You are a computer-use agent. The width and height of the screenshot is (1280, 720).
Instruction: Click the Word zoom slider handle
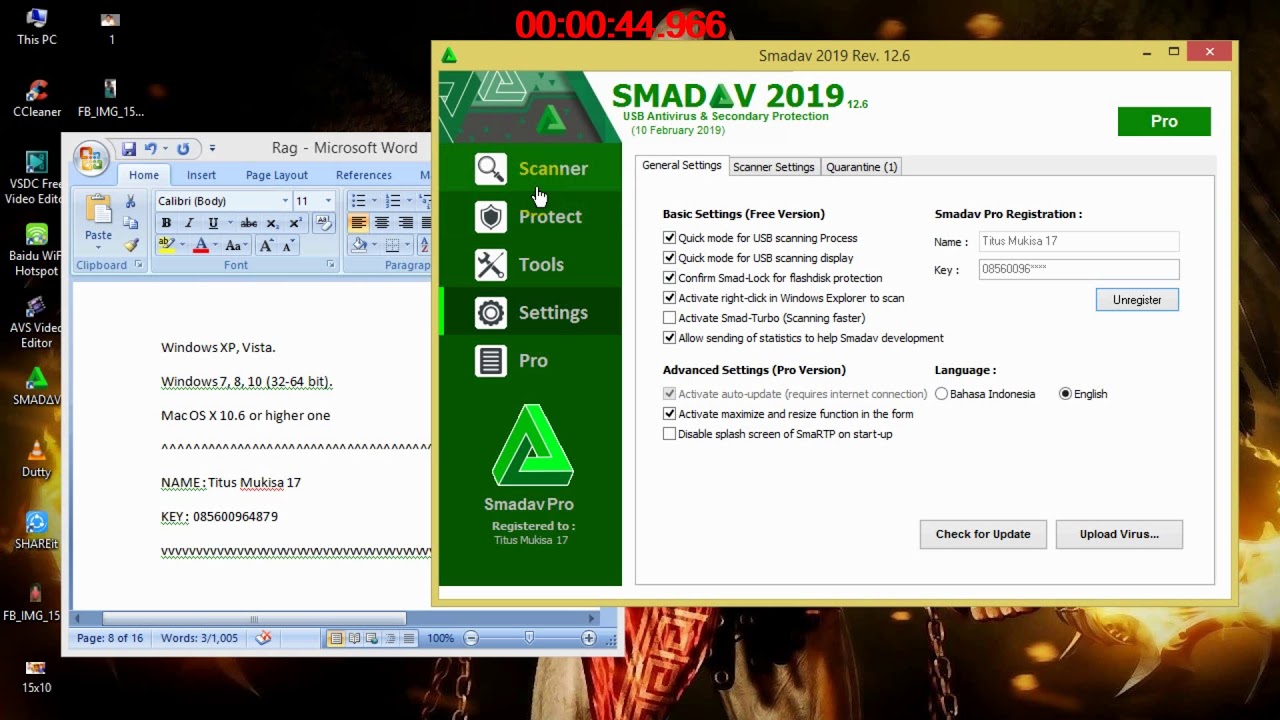[529, 638]
